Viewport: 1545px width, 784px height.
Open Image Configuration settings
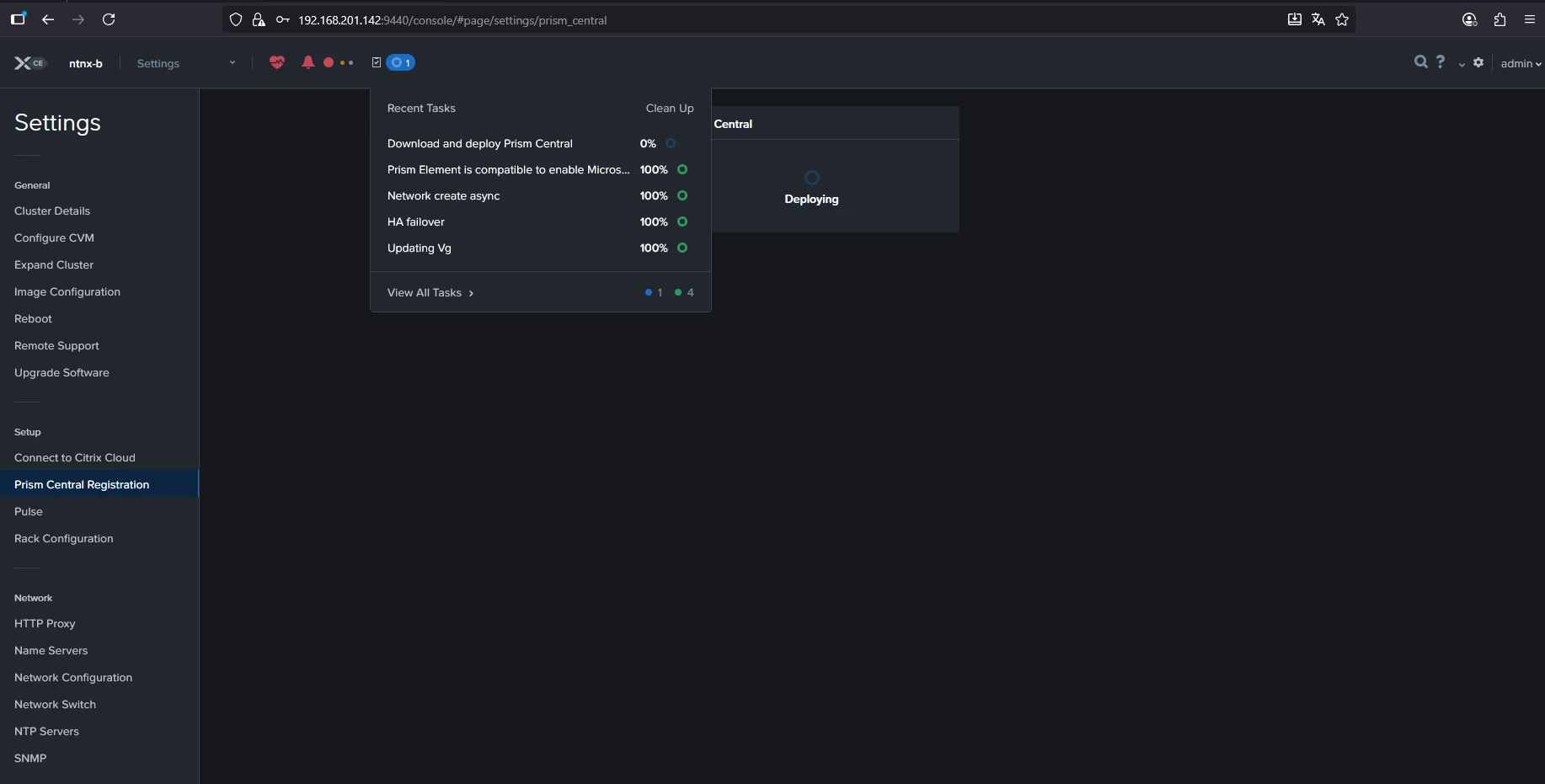67,291
